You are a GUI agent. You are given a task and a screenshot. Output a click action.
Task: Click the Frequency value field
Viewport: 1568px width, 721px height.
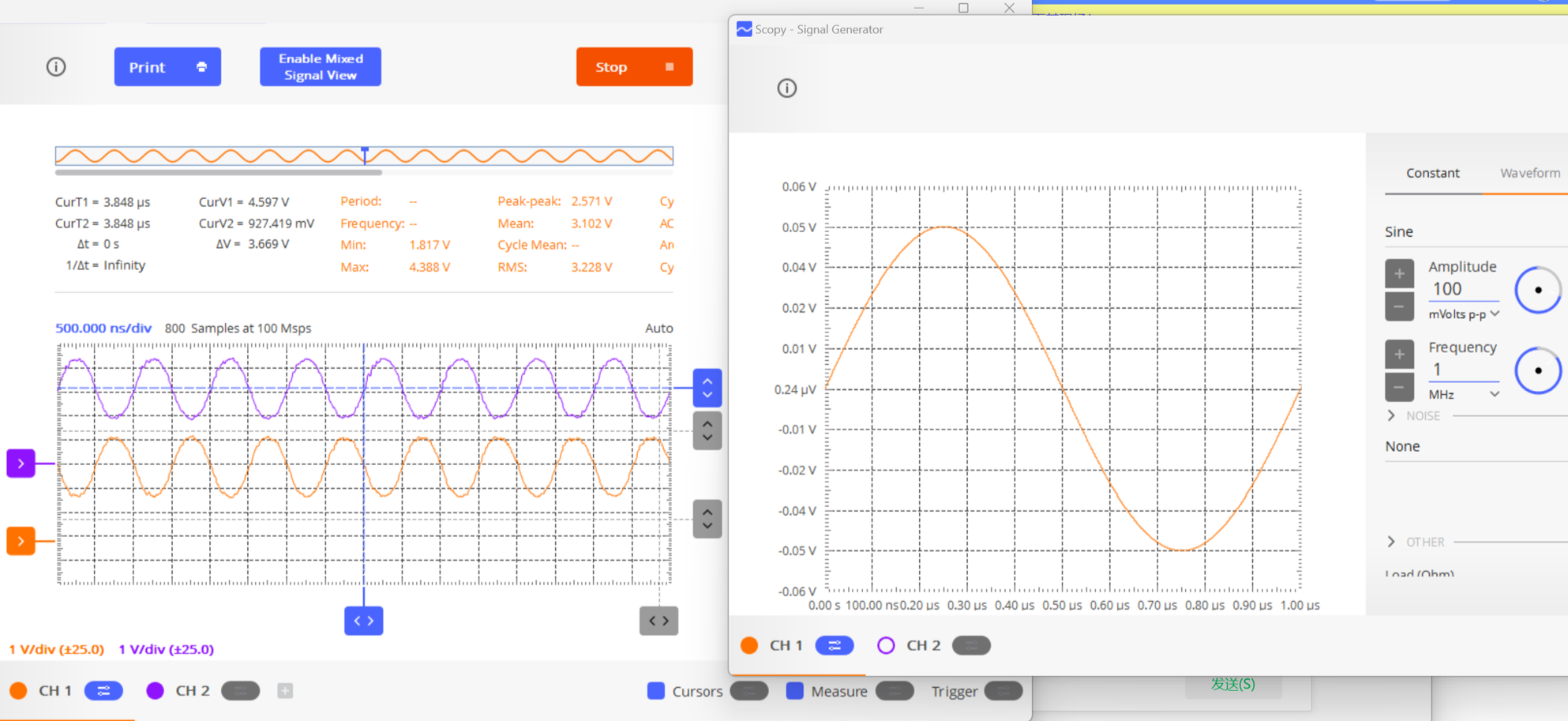coord(1464,370)
